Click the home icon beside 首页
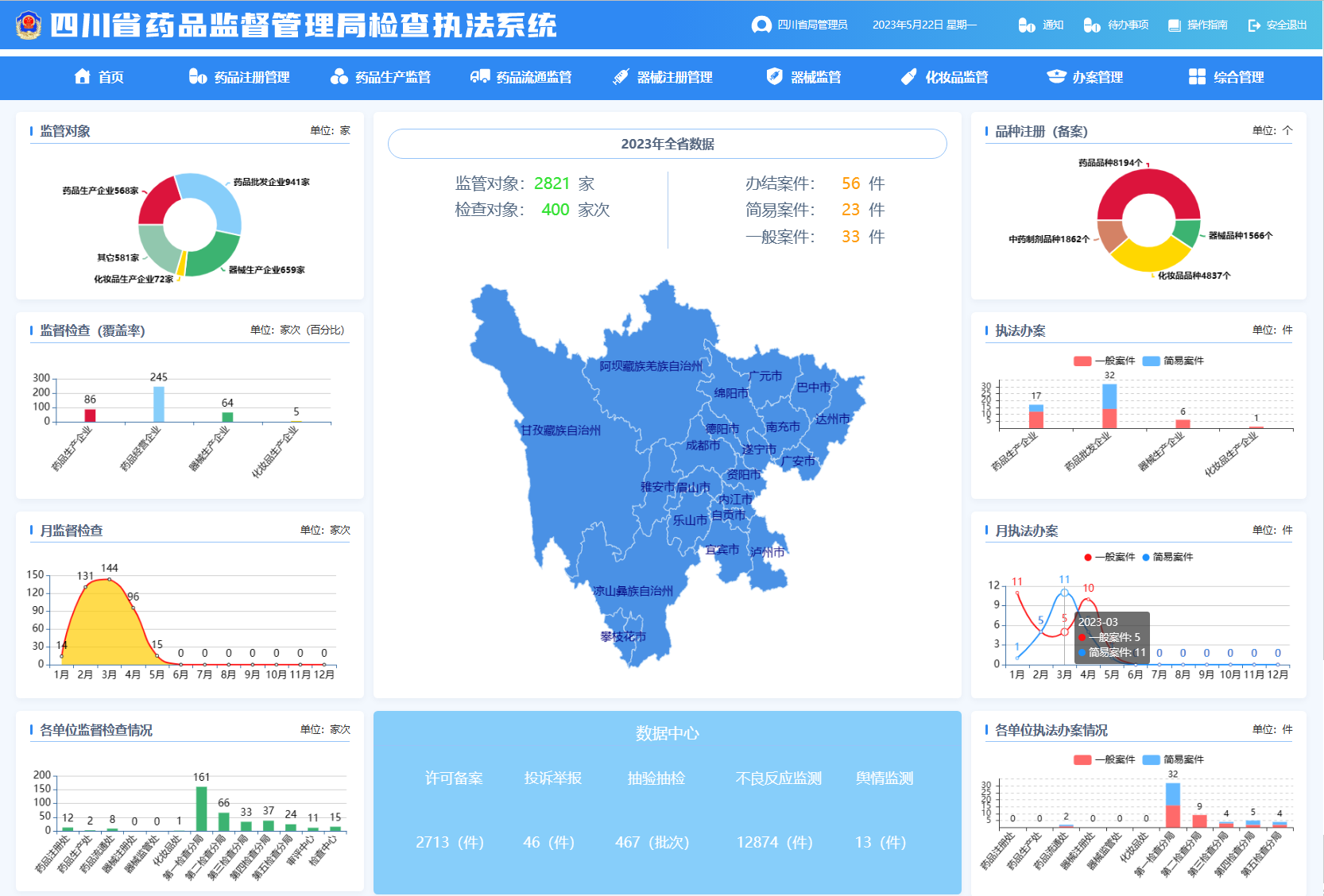Screen dimensions: 1324x896 pyautogui.click(x=82, y=76)
